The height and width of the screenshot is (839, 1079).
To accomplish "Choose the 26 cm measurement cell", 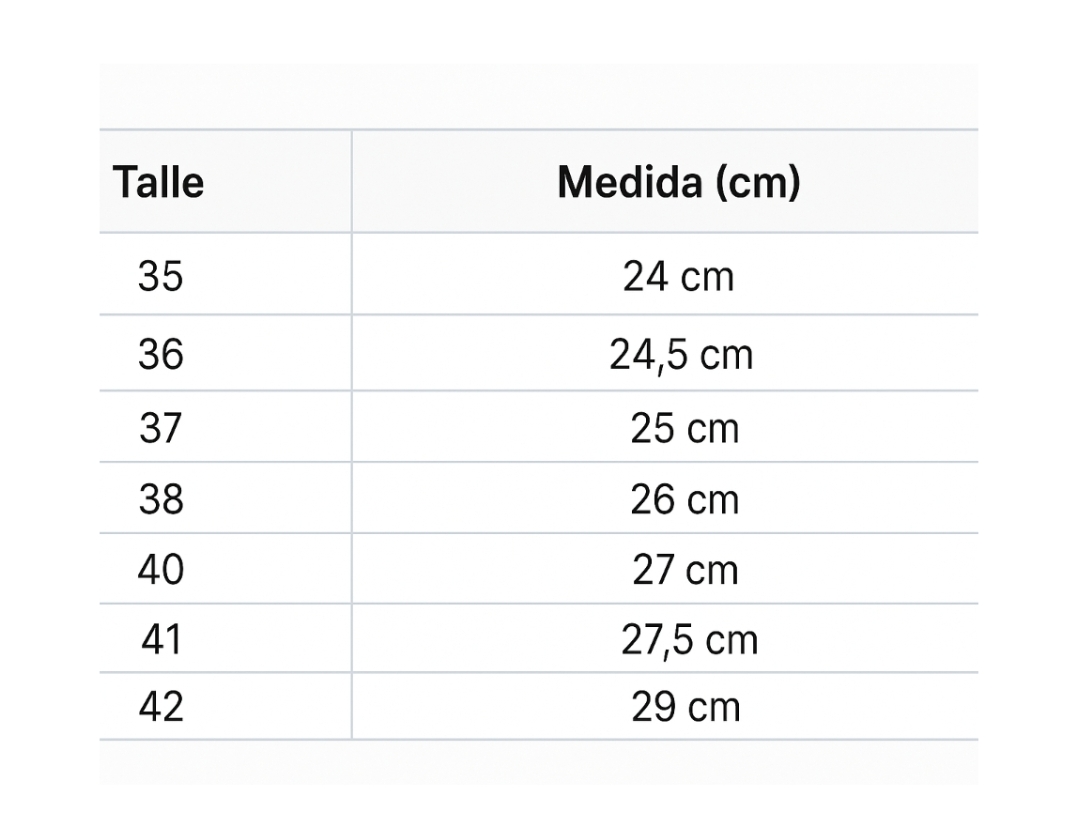I will [x=684, y=499].
